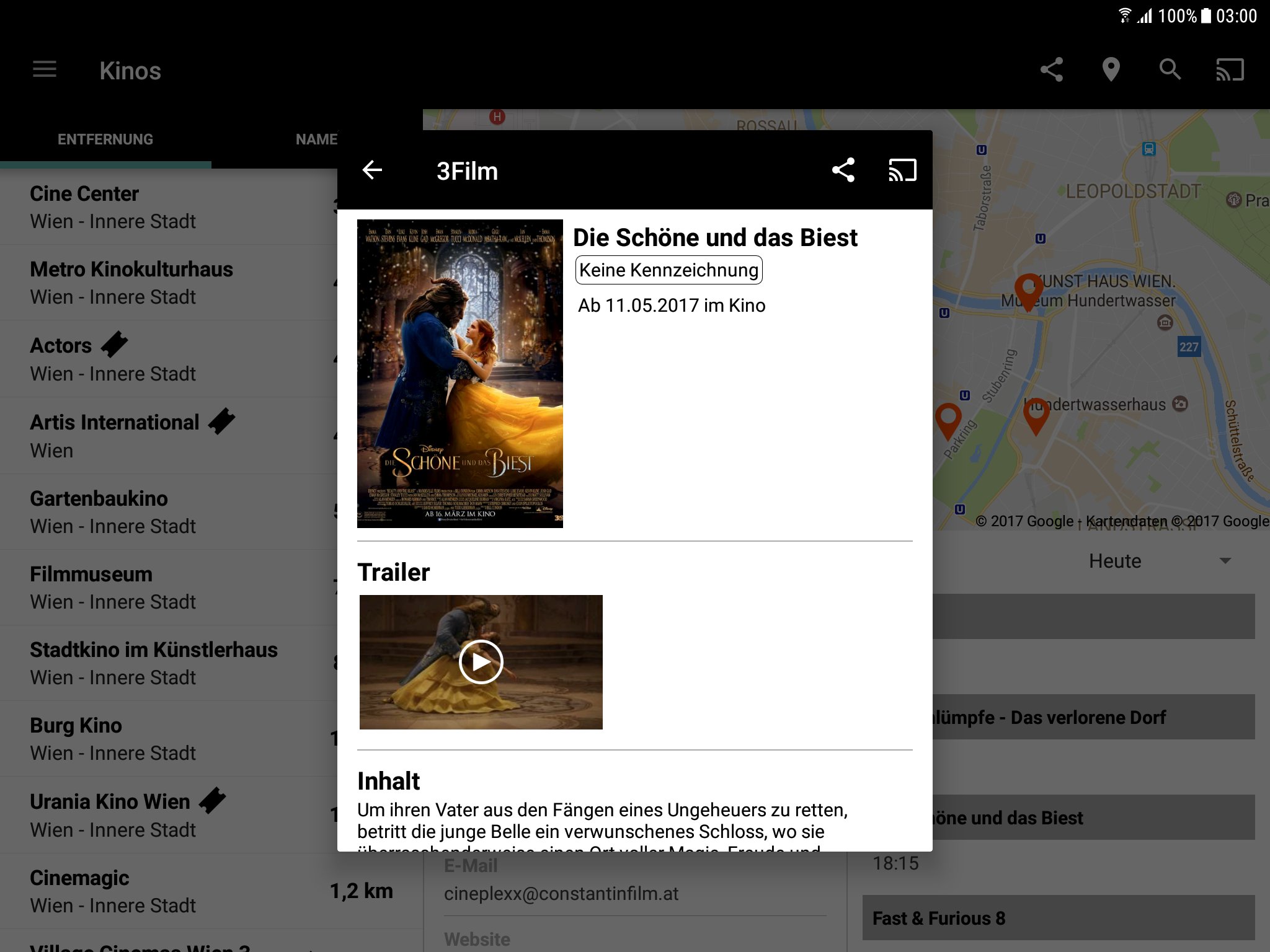Screen dimensions: 1270x952
Task: Tap cast icon in Kinos toolbar
Action: (x=1230, y=69)
